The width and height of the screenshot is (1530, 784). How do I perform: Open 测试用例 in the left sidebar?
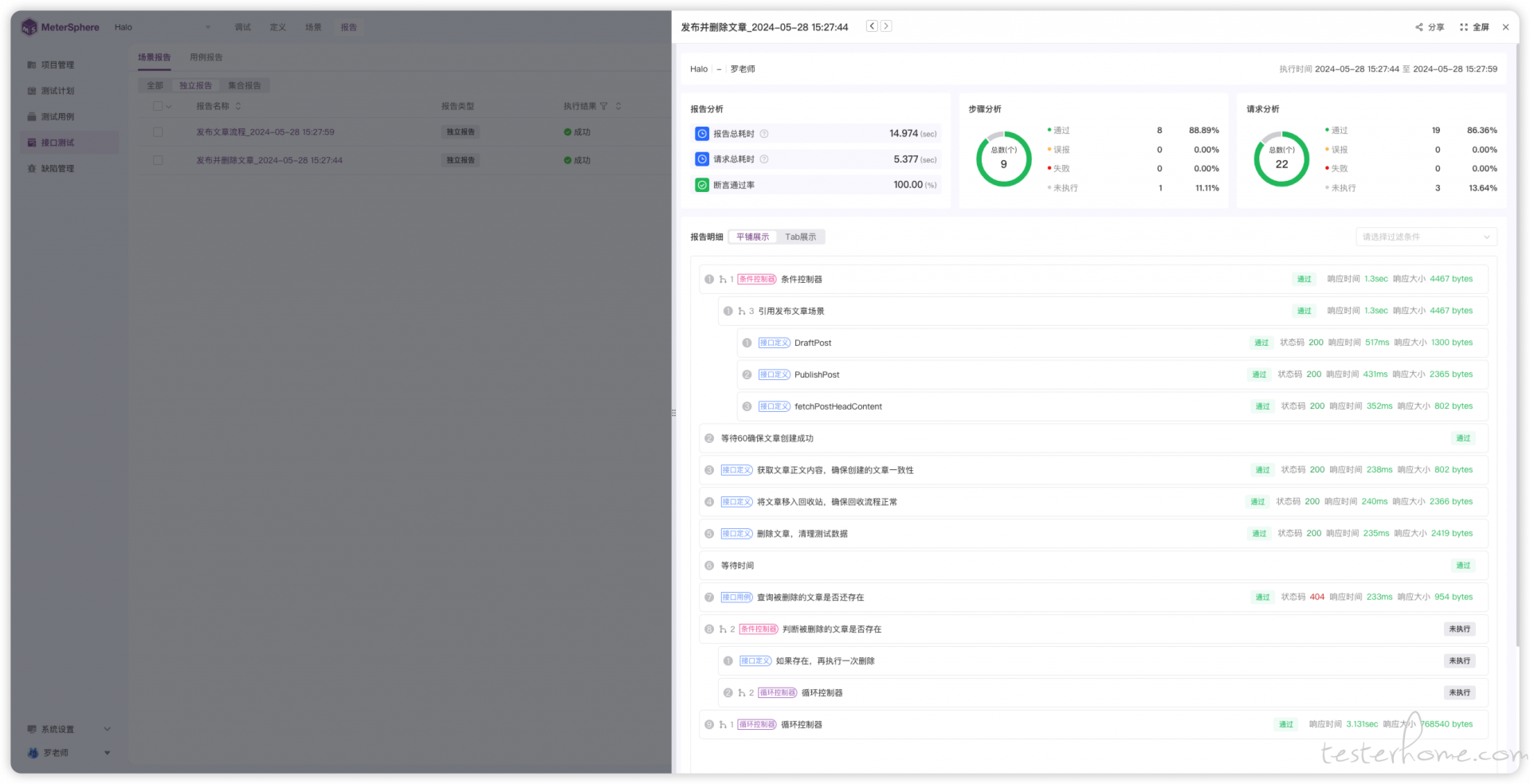(57, 116)
